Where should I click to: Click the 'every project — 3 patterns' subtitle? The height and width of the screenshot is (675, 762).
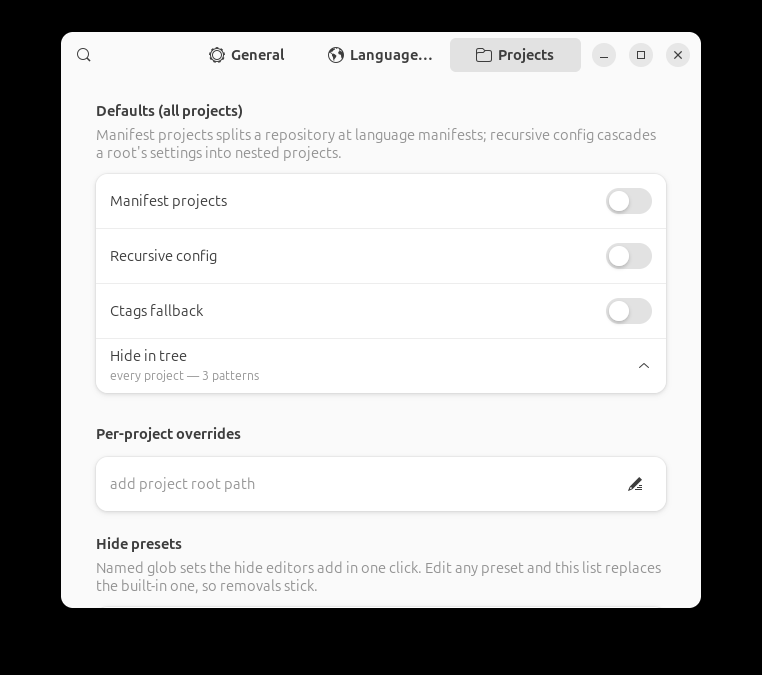click(x=185, y=376)
